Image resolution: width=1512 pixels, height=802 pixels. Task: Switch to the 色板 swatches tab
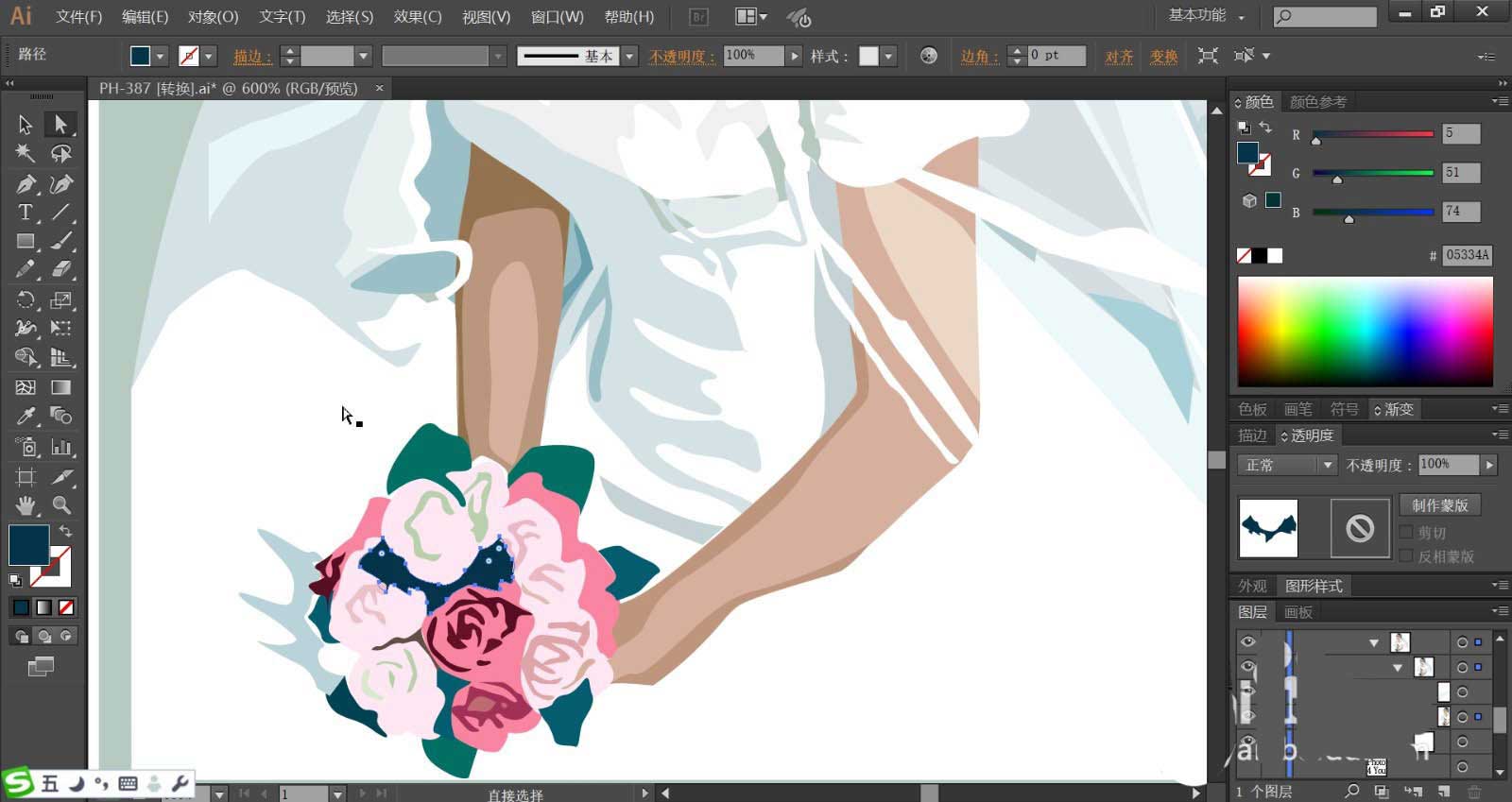1252,409
